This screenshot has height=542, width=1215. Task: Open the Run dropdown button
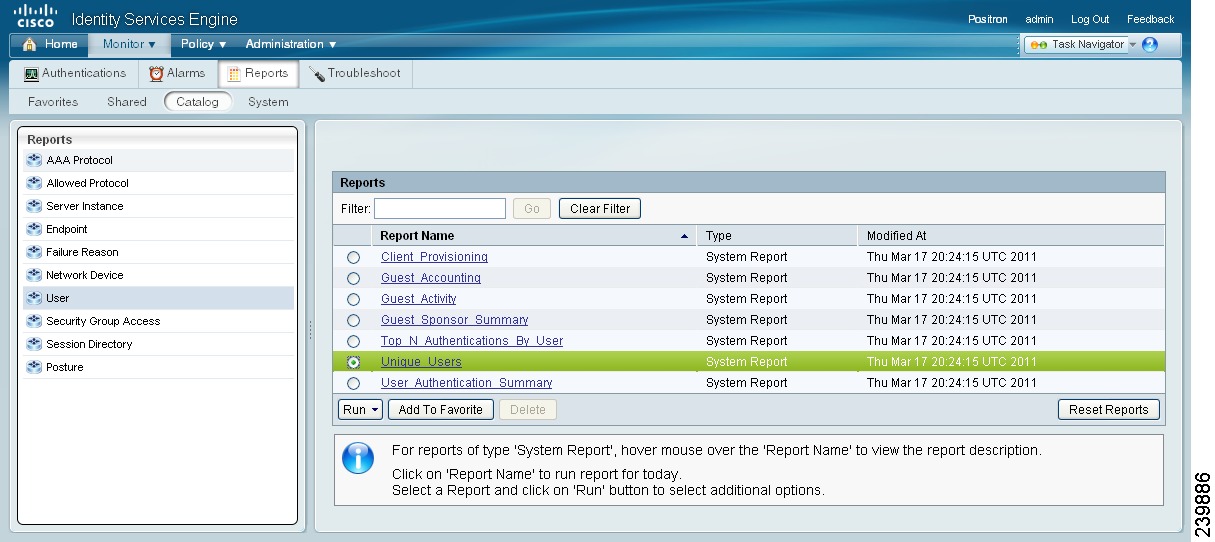click(360, 410)
